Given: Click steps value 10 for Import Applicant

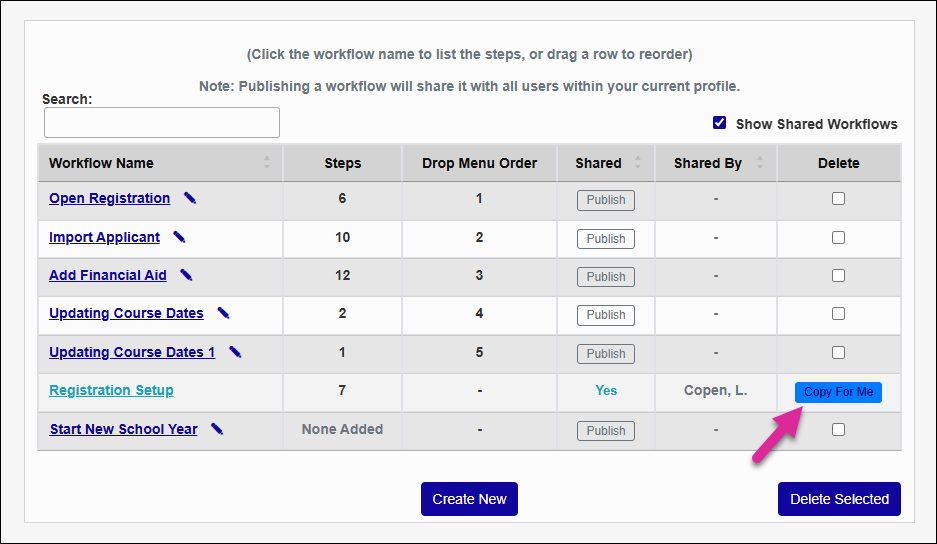Looking at the screenshot, I should (342, 237).
